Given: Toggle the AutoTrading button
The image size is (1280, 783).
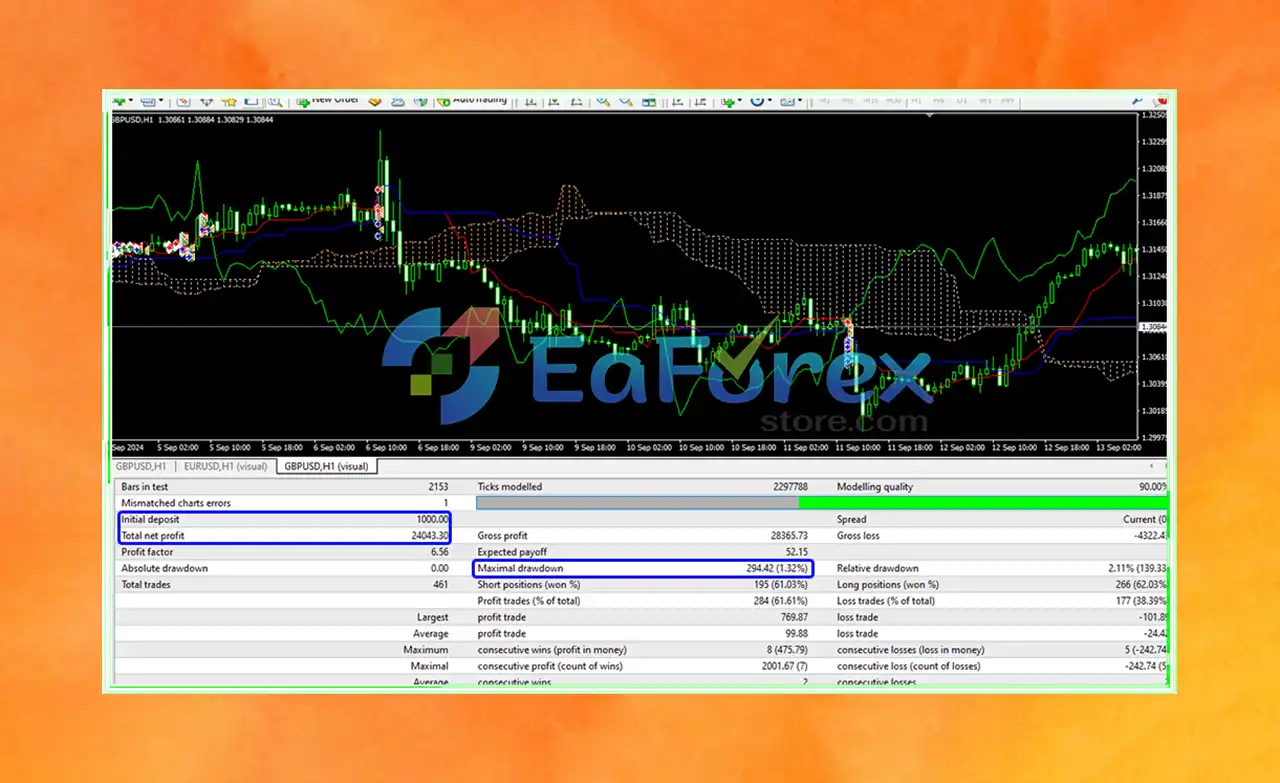Looking at the screenshot, I should click(x=473, y=100).
